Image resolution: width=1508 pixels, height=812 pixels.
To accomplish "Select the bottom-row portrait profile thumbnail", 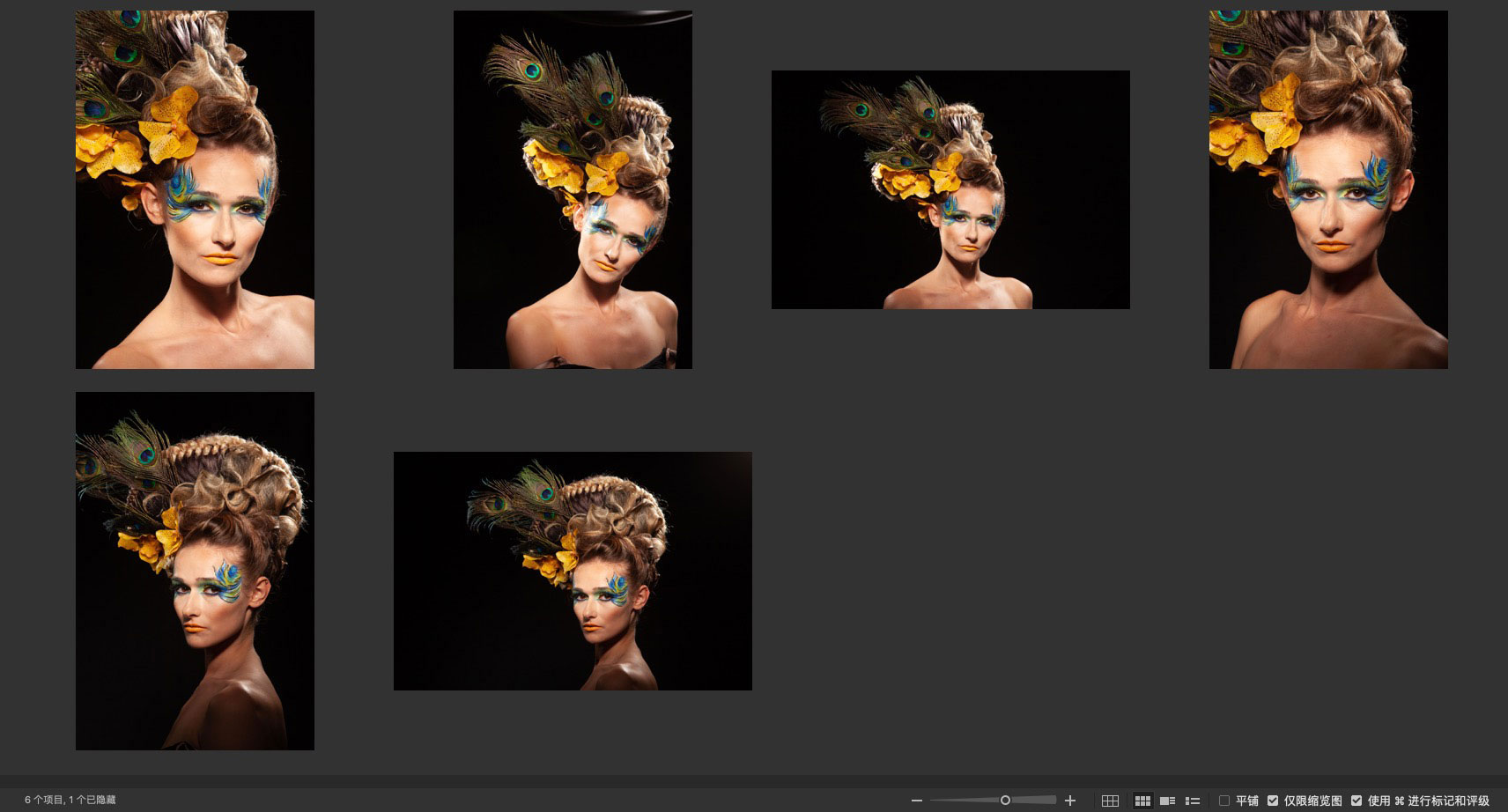I will (x=195, y=571).
